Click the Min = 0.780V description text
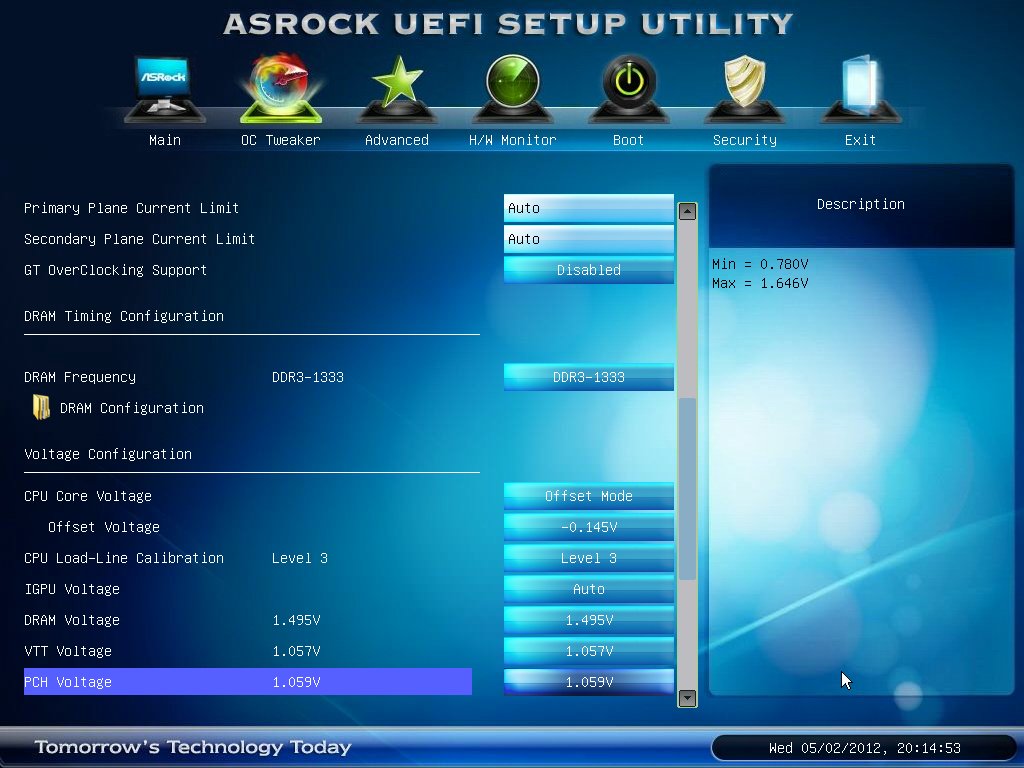This screenshot has width=1024, height=768. [x=760, y=264]
